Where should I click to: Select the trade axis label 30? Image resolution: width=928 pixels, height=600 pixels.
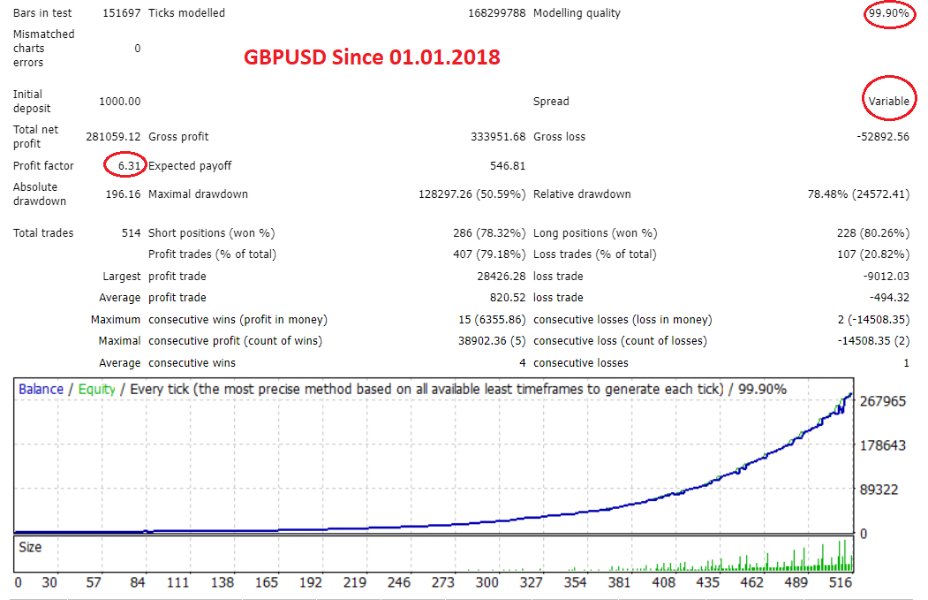(49, 582)
